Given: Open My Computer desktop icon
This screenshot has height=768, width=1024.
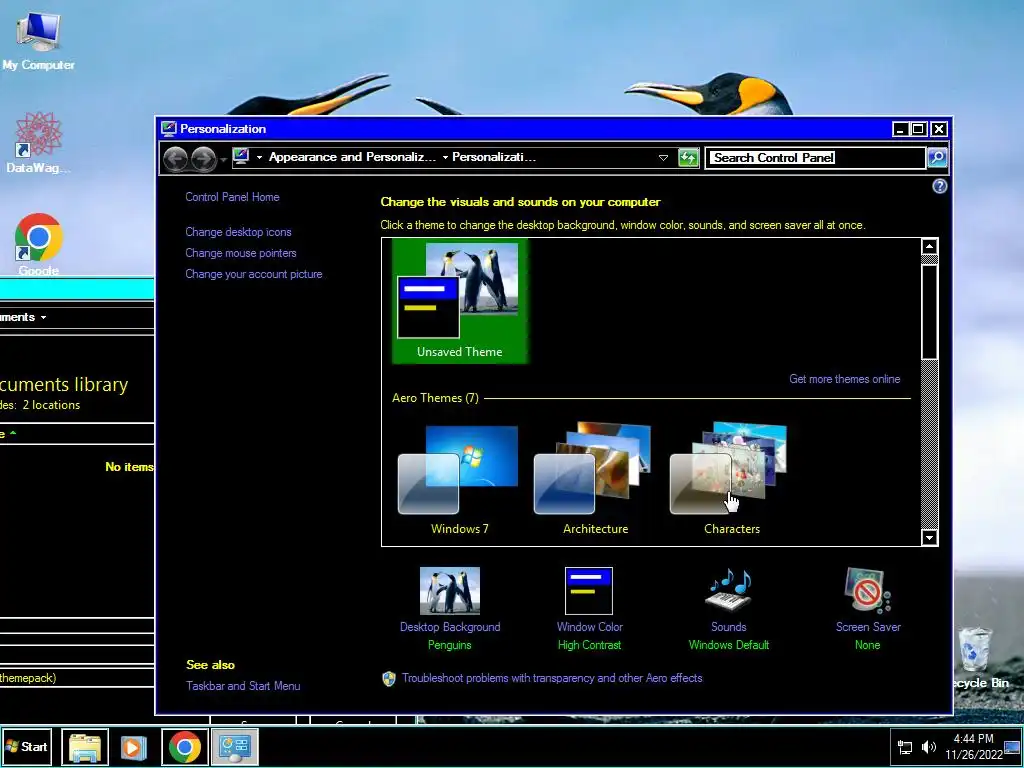Looking at the screenshot, I should [x=38, y=40].
